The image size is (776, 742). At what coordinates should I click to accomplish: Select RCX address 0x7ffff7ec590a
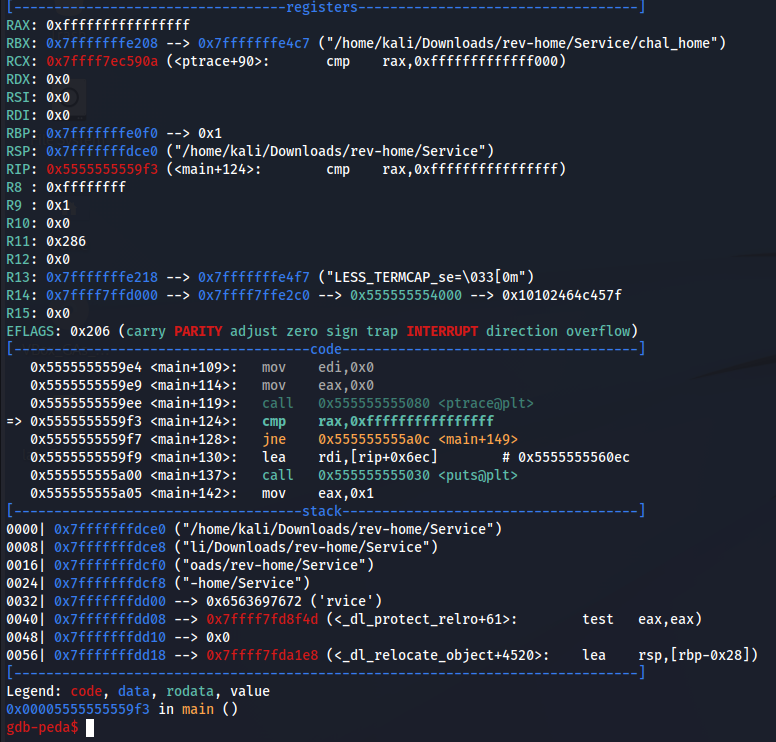point(102,61)
